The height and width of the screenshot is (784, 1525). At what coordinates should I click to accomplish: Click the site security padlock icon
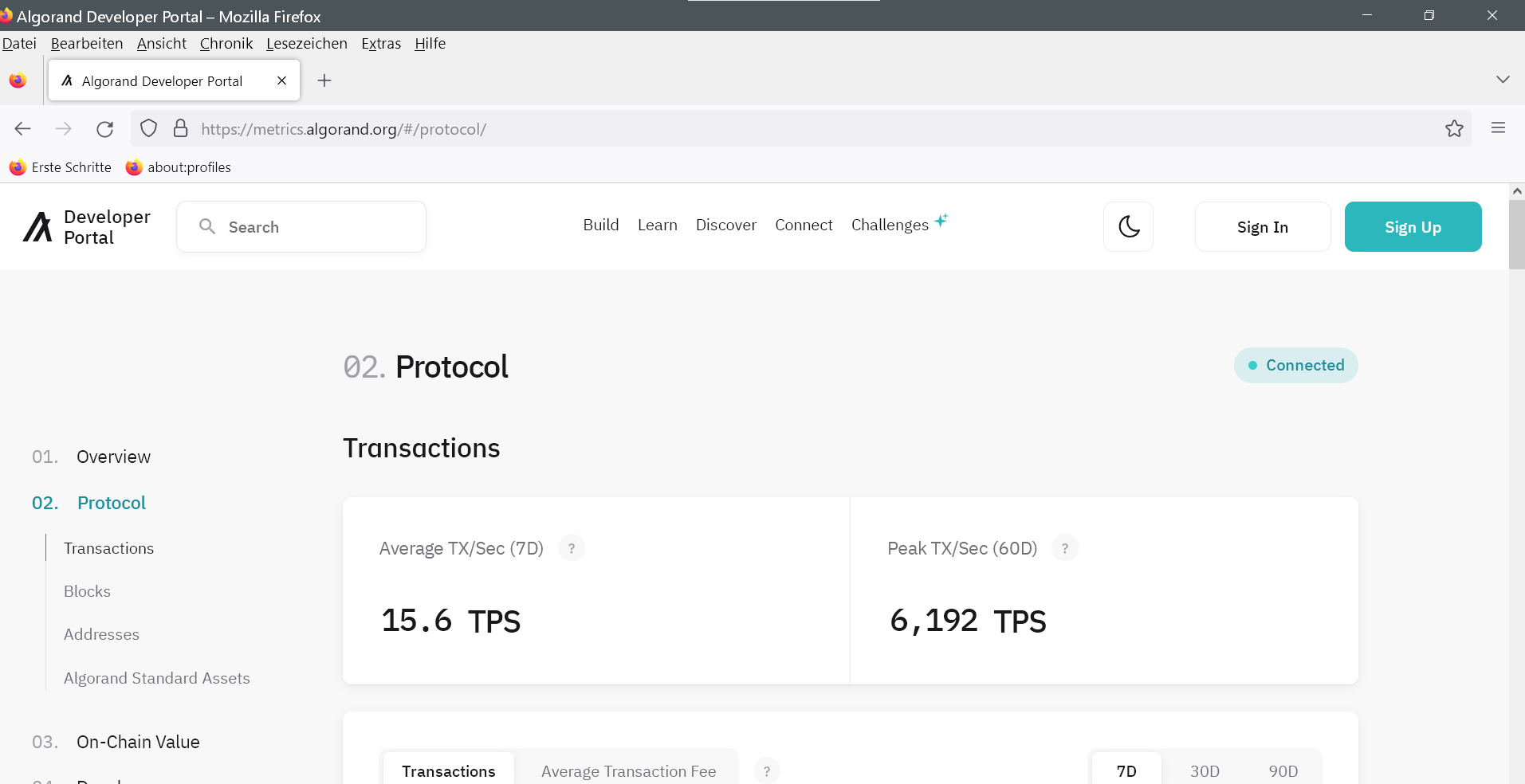(181, 128)
